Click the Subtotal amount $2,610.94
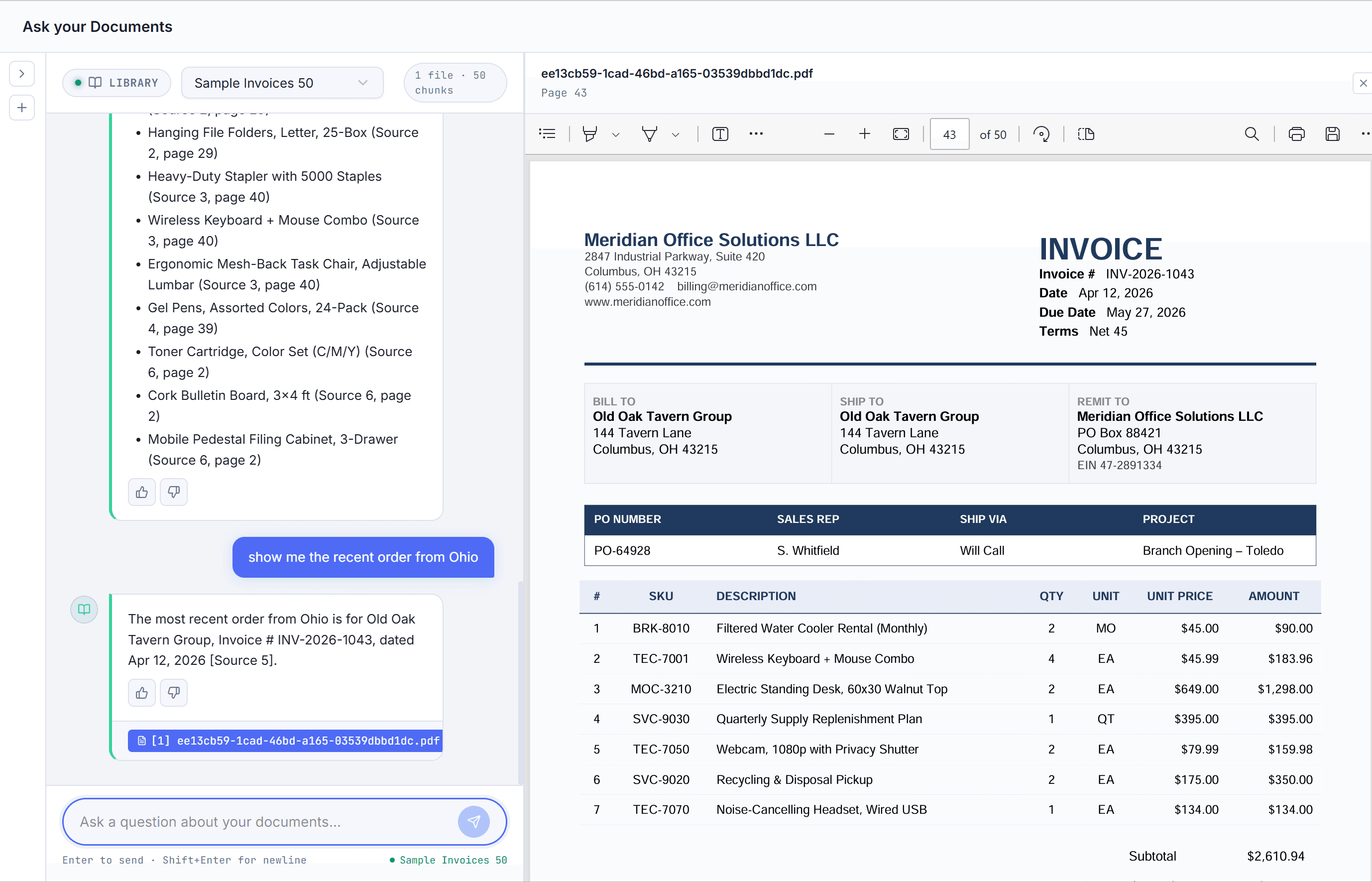The width and height of the screenshot is (1372, 882). (1275, 856)
